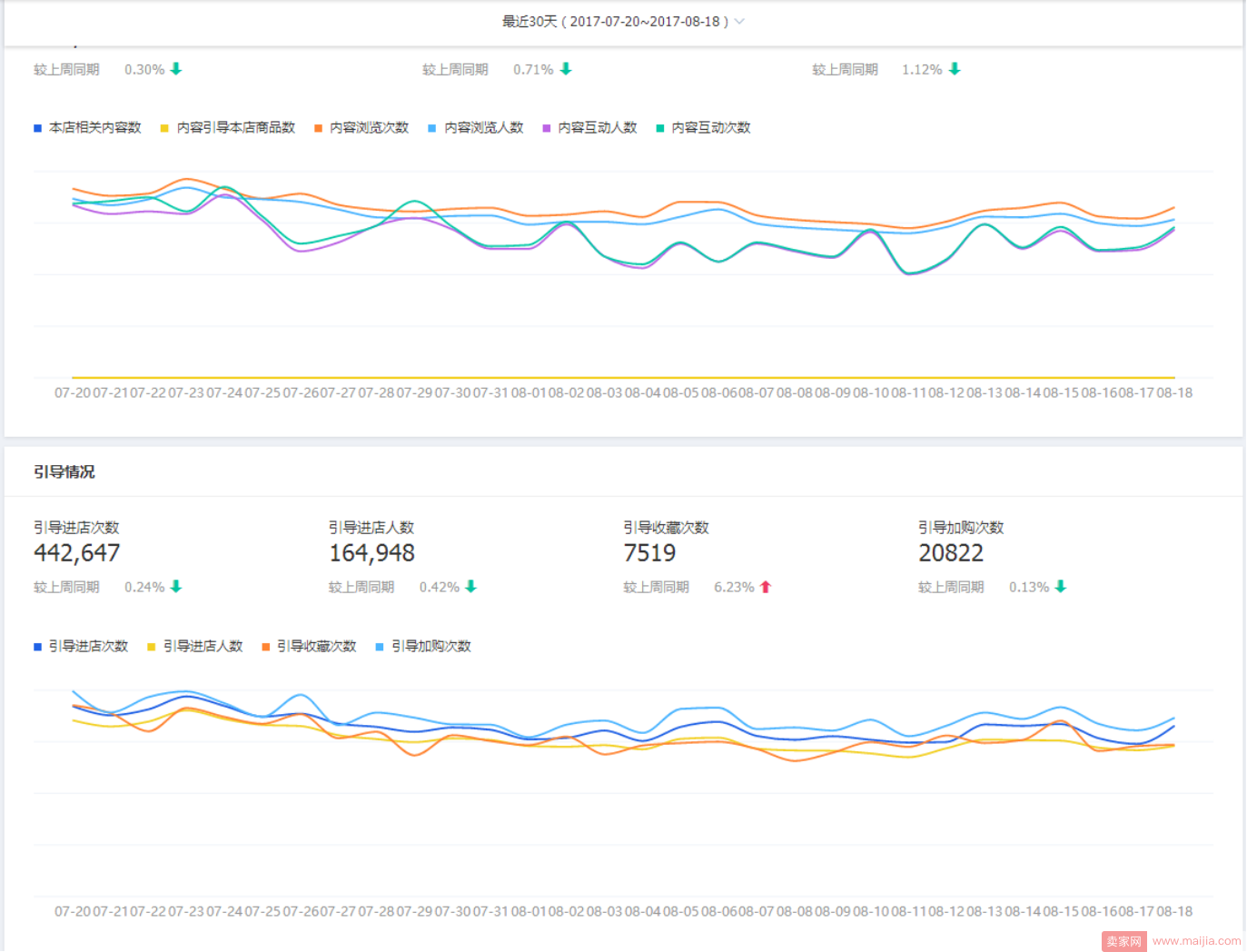This screenshot has height=952, width=1247.
Task: Click the 引导情况 section heading
Action: (x=64, y=471)
